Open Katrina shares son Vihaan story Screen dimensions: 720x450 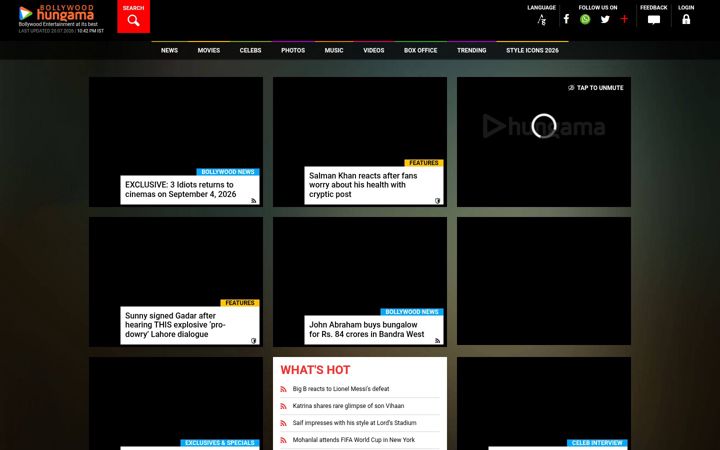(x=348, y=406)
